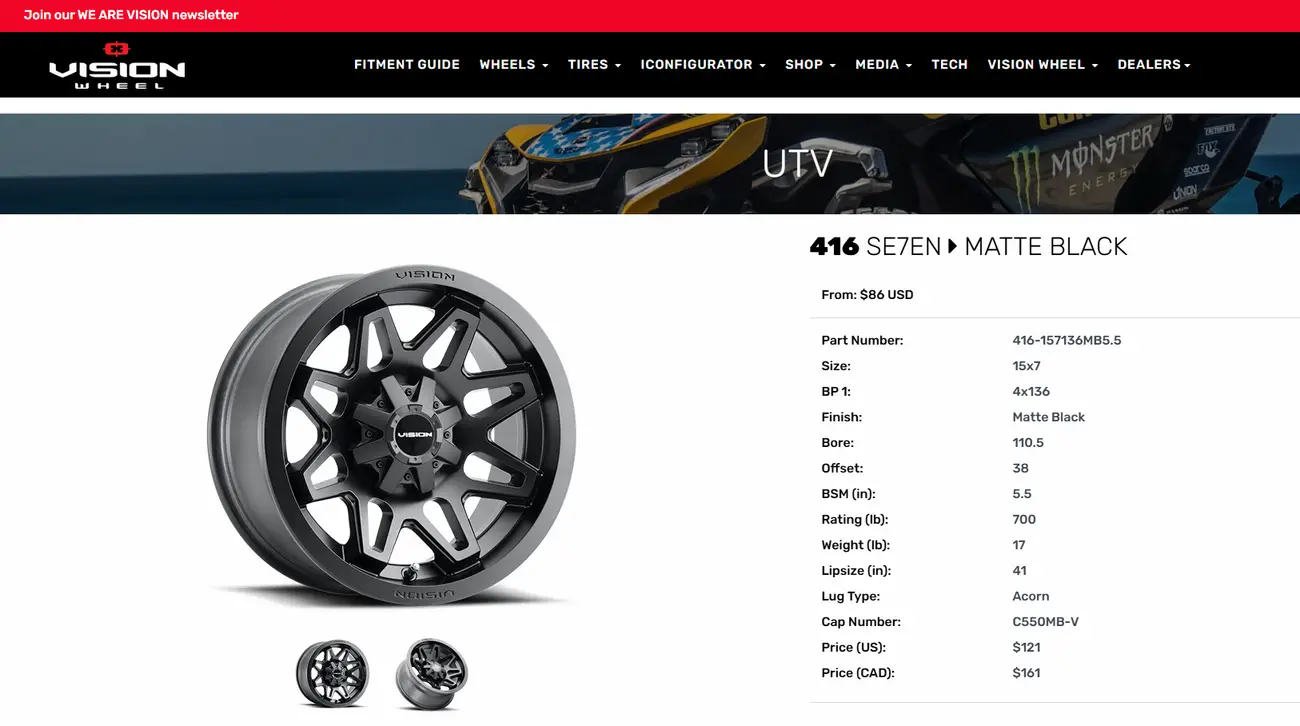Expand the Shop menu
Viewport: 1300px width, 726px height.
[x=810, y=64]
